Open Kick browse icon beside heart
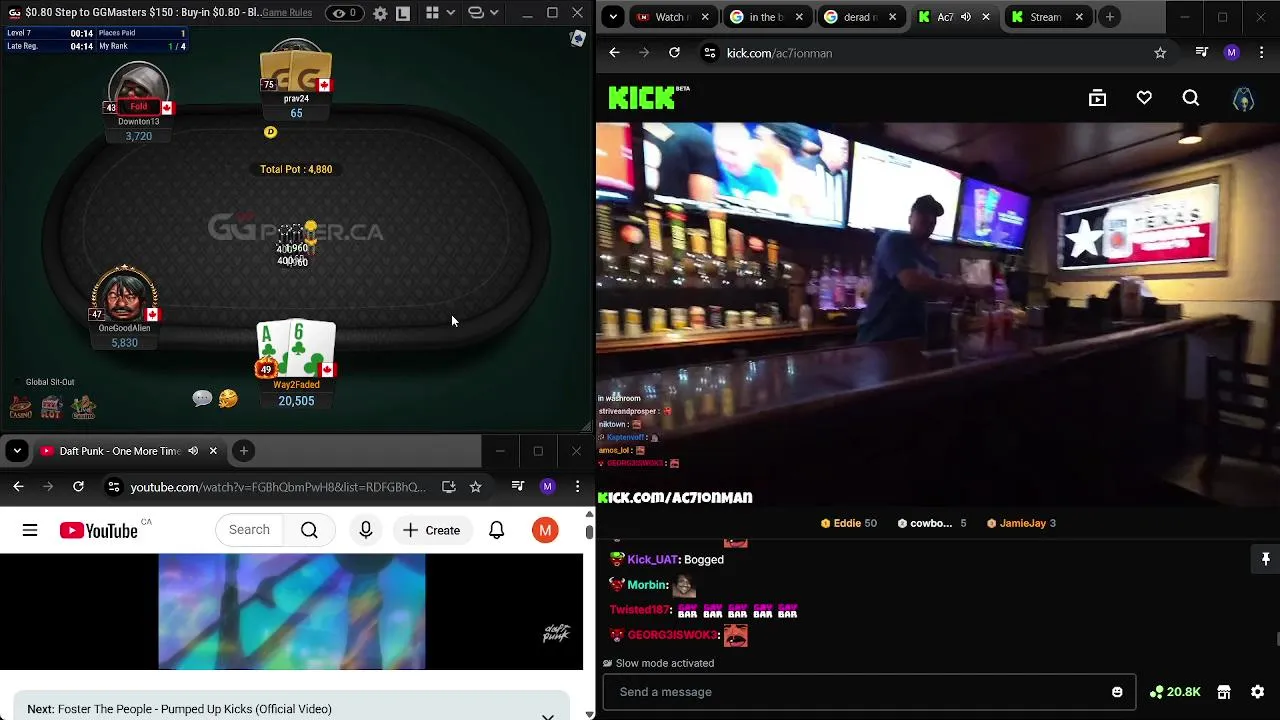 (1097, 98)
